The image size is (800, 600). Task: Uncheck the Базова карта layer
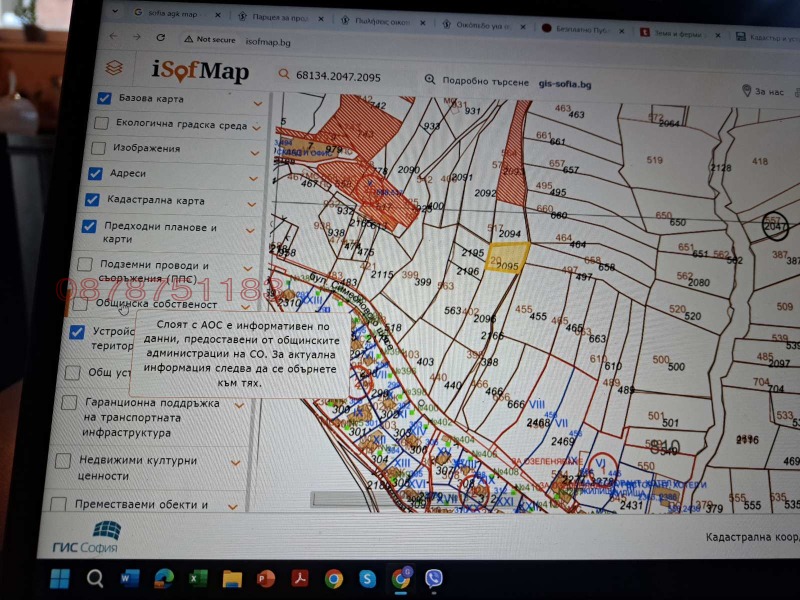(104, 98)
